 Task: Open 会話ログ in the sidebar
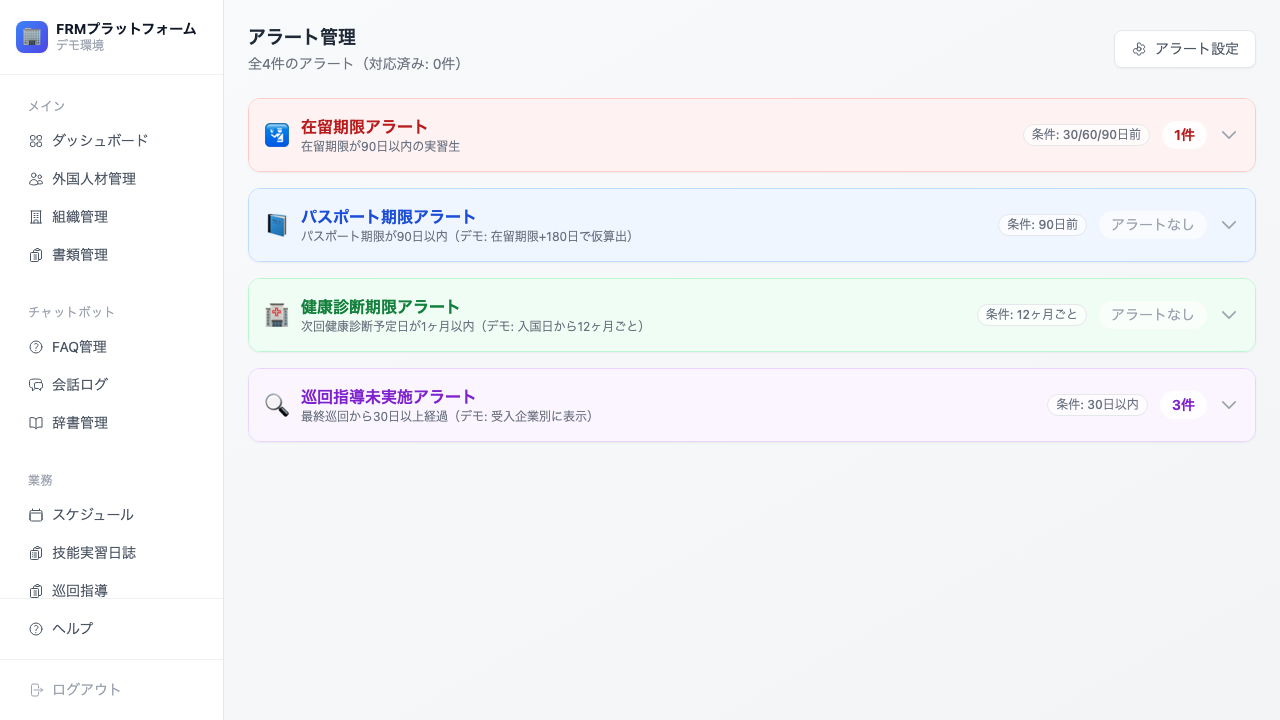(x=112, y=385)
